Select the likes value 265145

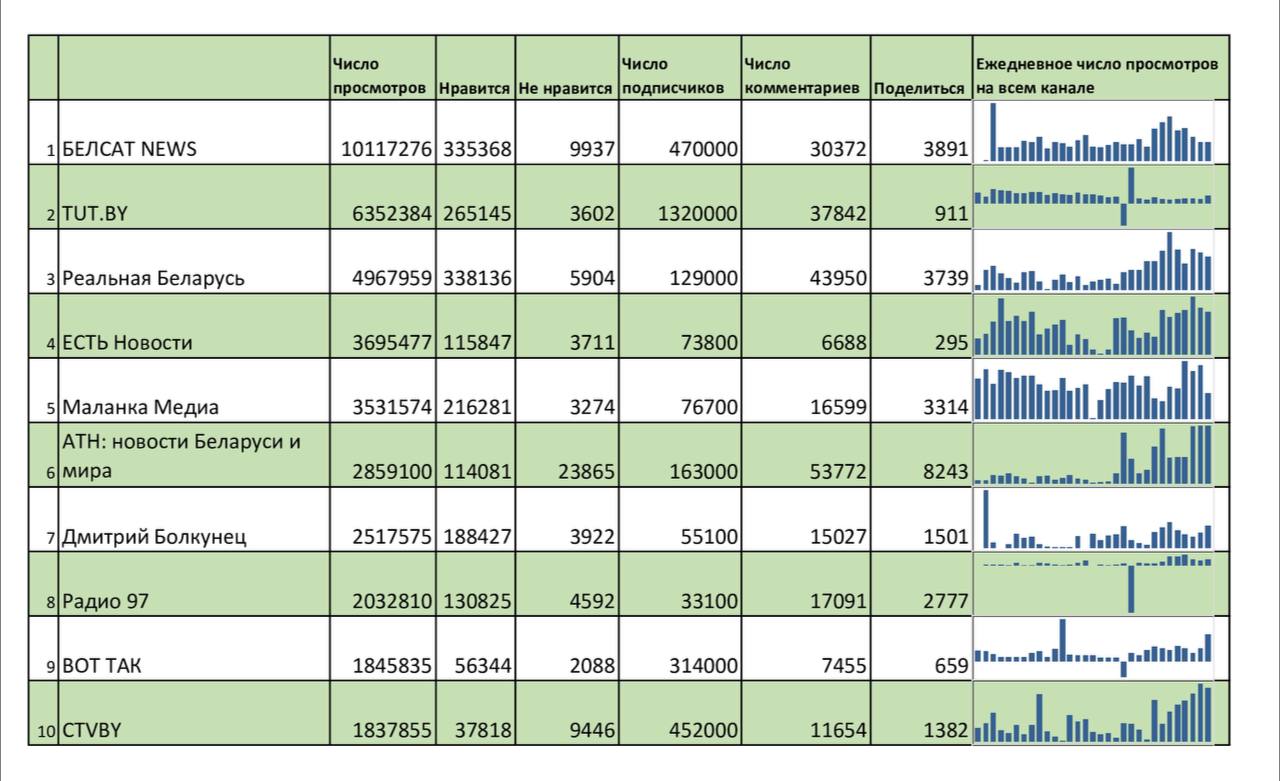[x=478, y=214]
